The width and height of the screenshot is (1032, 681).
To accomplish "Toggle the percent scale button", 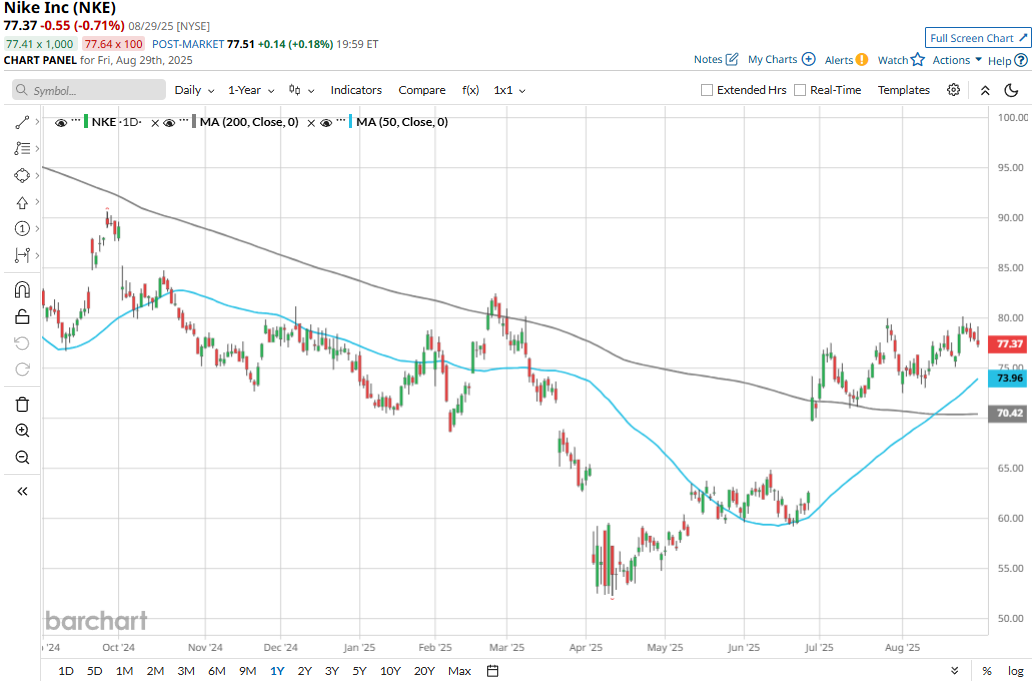I will click(987, 671).
